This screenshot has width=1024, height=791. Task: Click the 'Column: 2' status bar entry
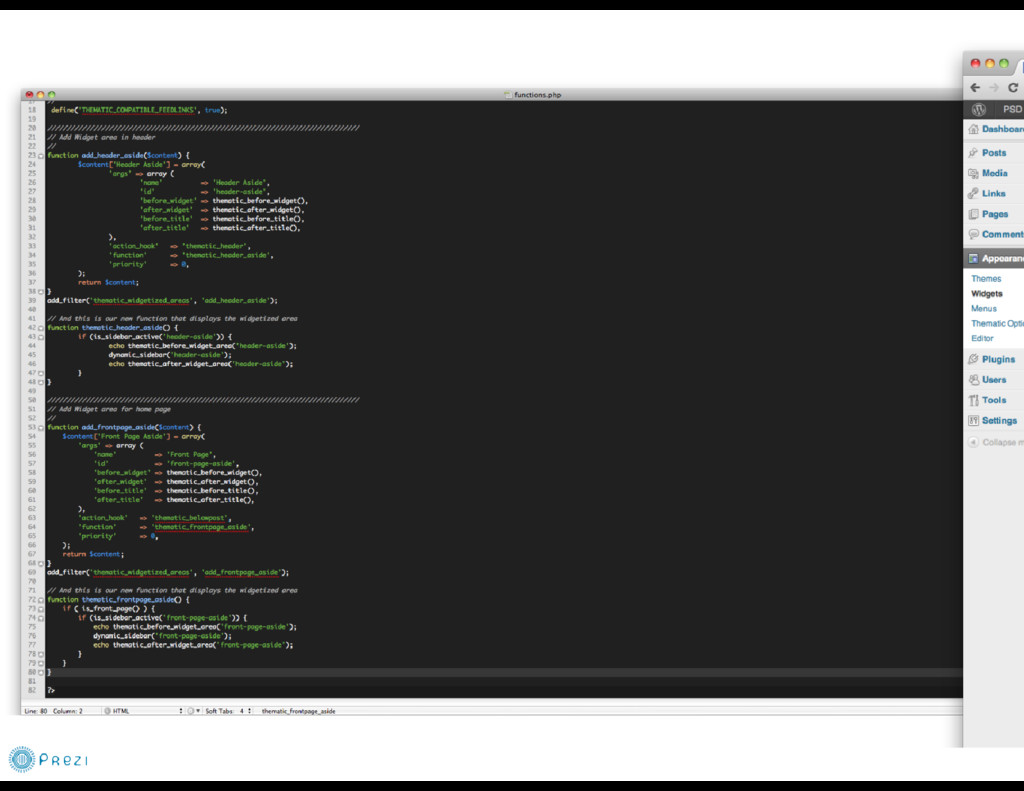68,711
